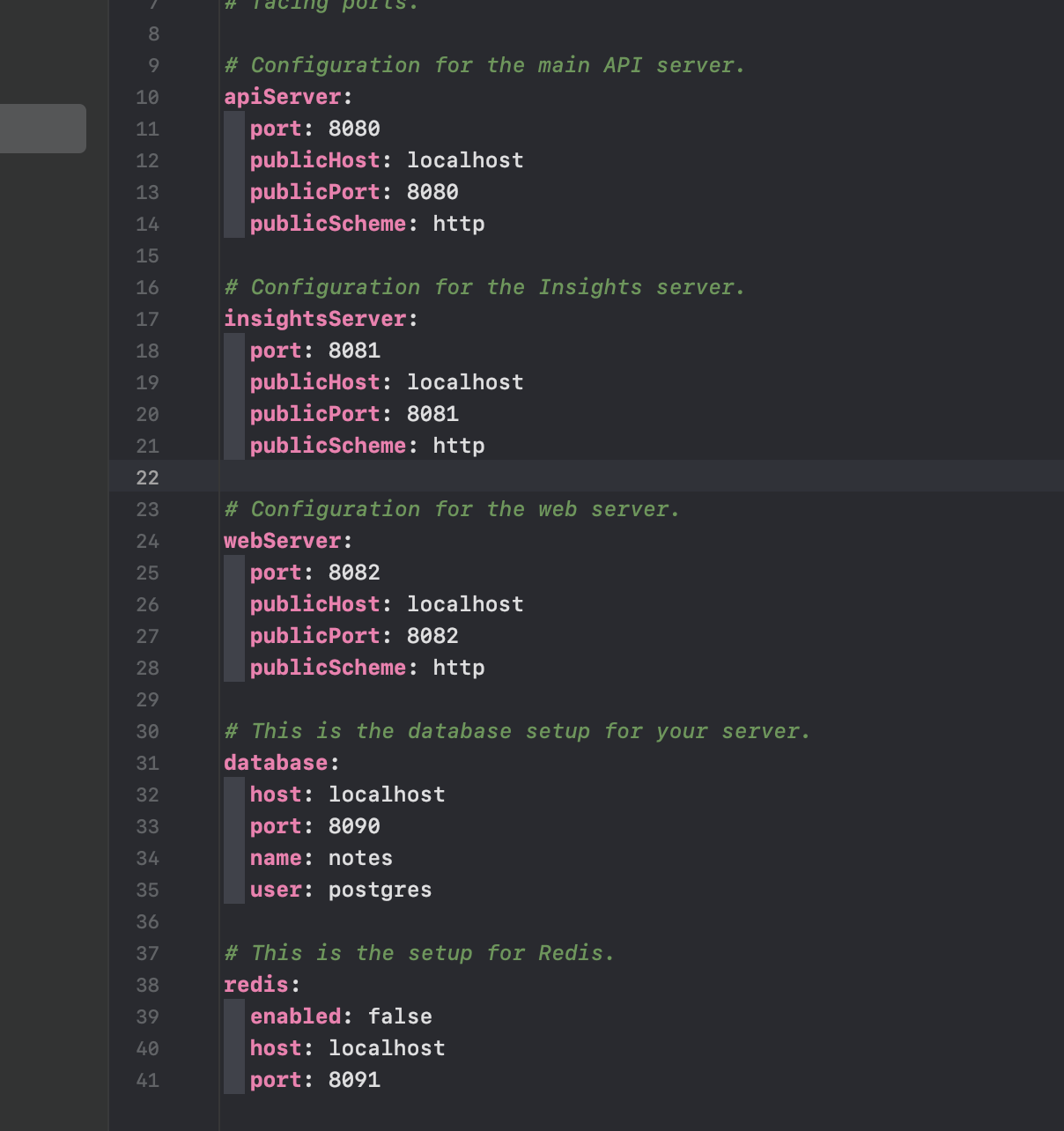Click the 8081 port value on line 18
Viewport: 1064px width, 1131px height.
pos(354,351)
